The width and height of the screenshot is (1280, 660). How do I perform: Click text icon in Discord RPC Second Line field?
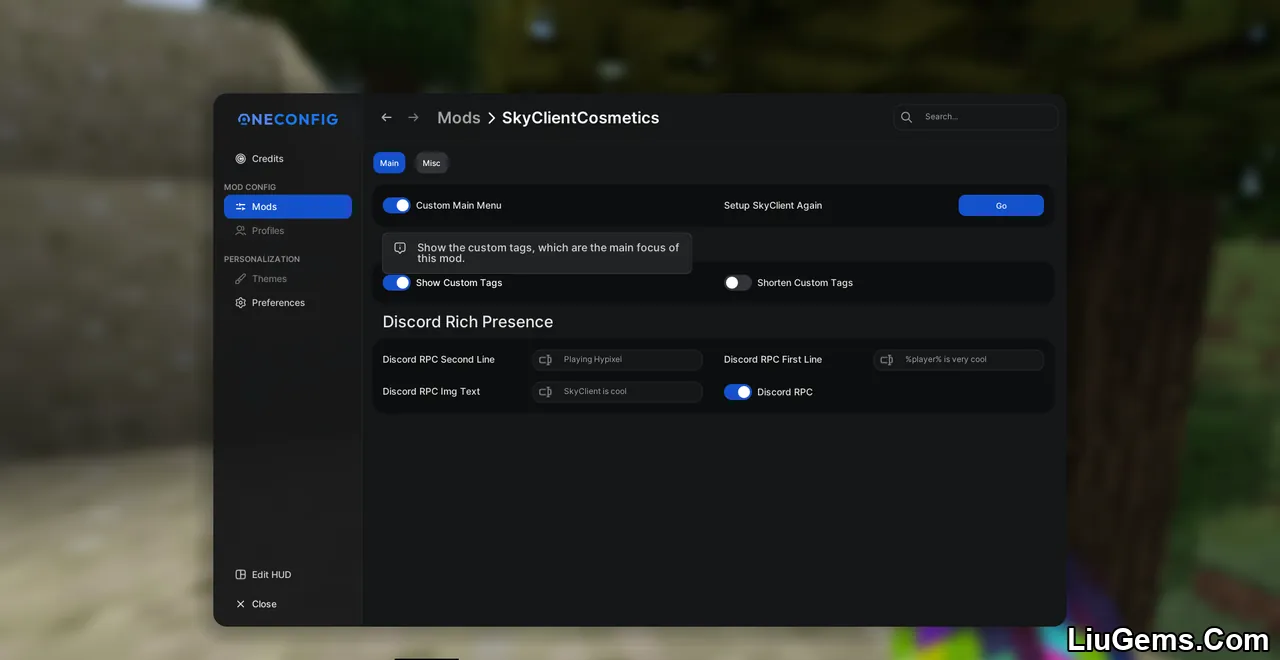click(x=545, y=360)
